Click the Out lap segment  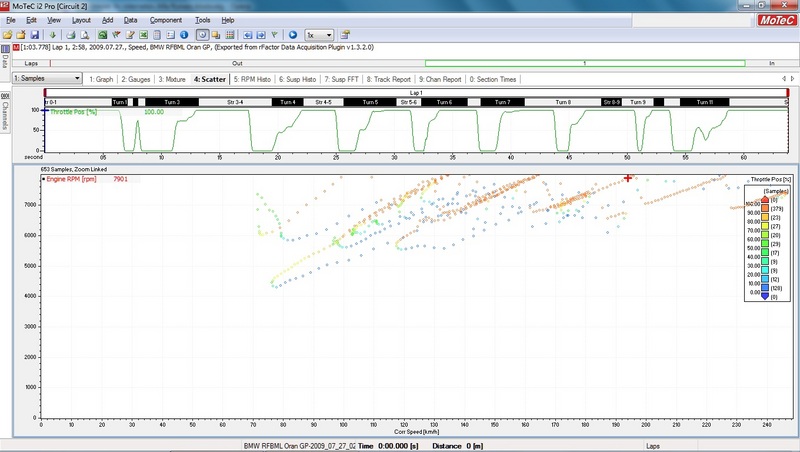click(x=237, y=63)
